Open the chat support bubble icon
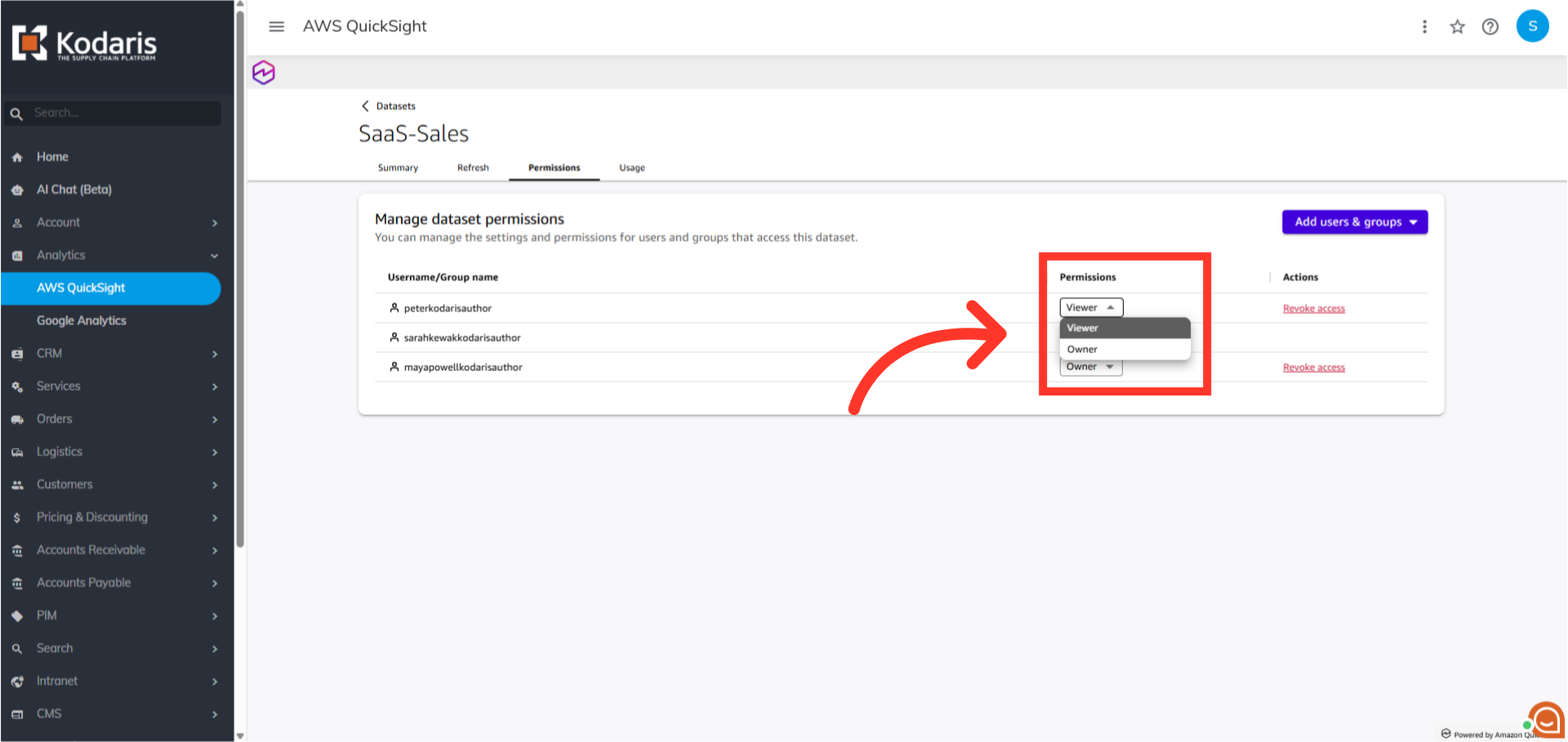The width and height of the screenshot is (1568, 742). (x=1545, y=721)
